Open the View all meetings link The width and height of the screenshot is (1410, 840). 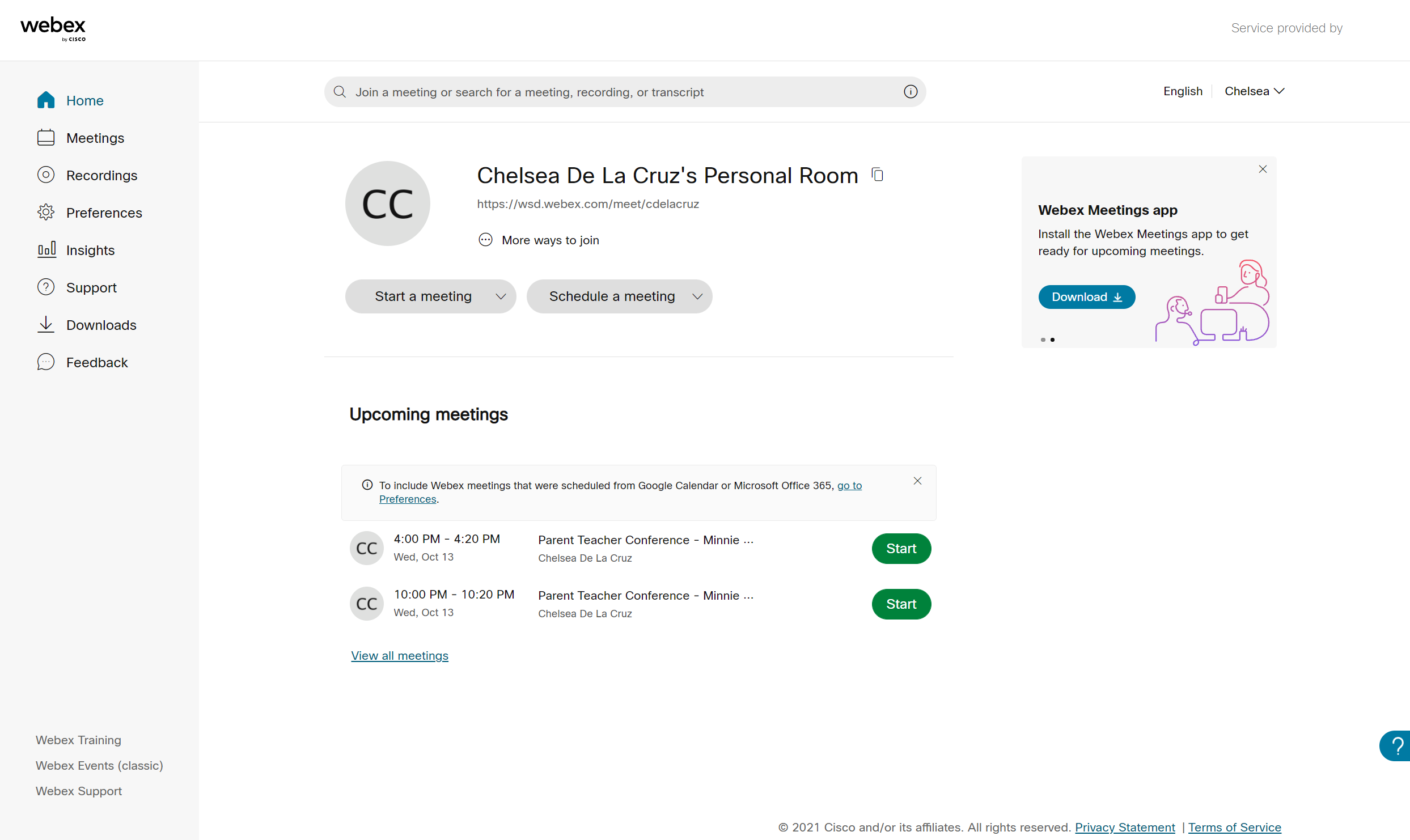(x=400, y=656)
